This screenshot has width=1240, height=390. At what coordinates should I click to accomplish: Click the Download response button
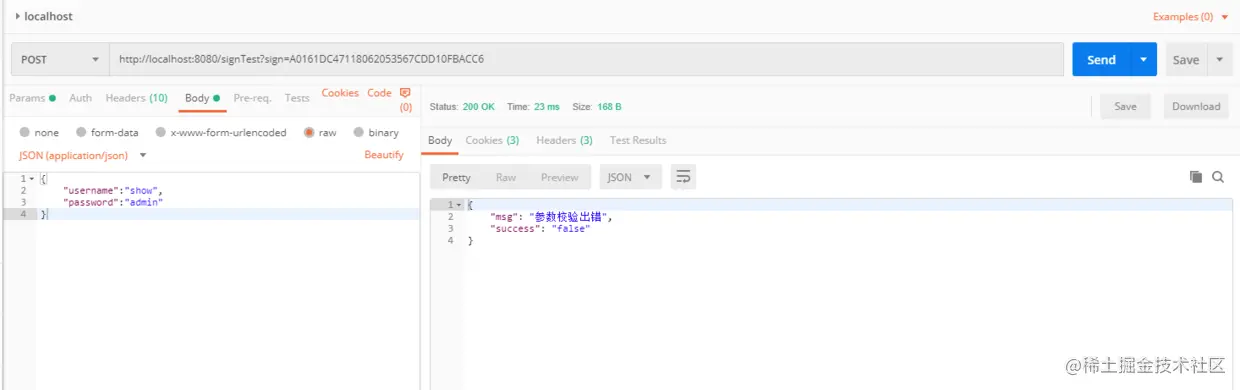tap(1196, 106)
